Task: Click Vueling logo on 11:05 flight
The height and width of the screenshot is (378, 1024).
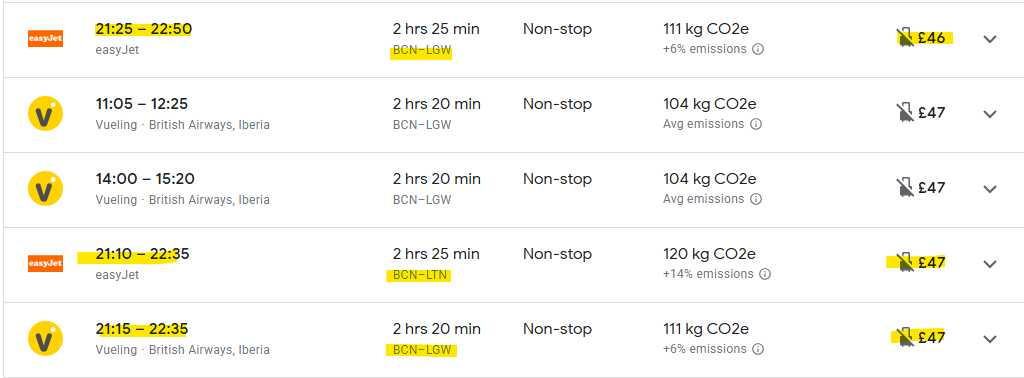Action: coord(45,114)
